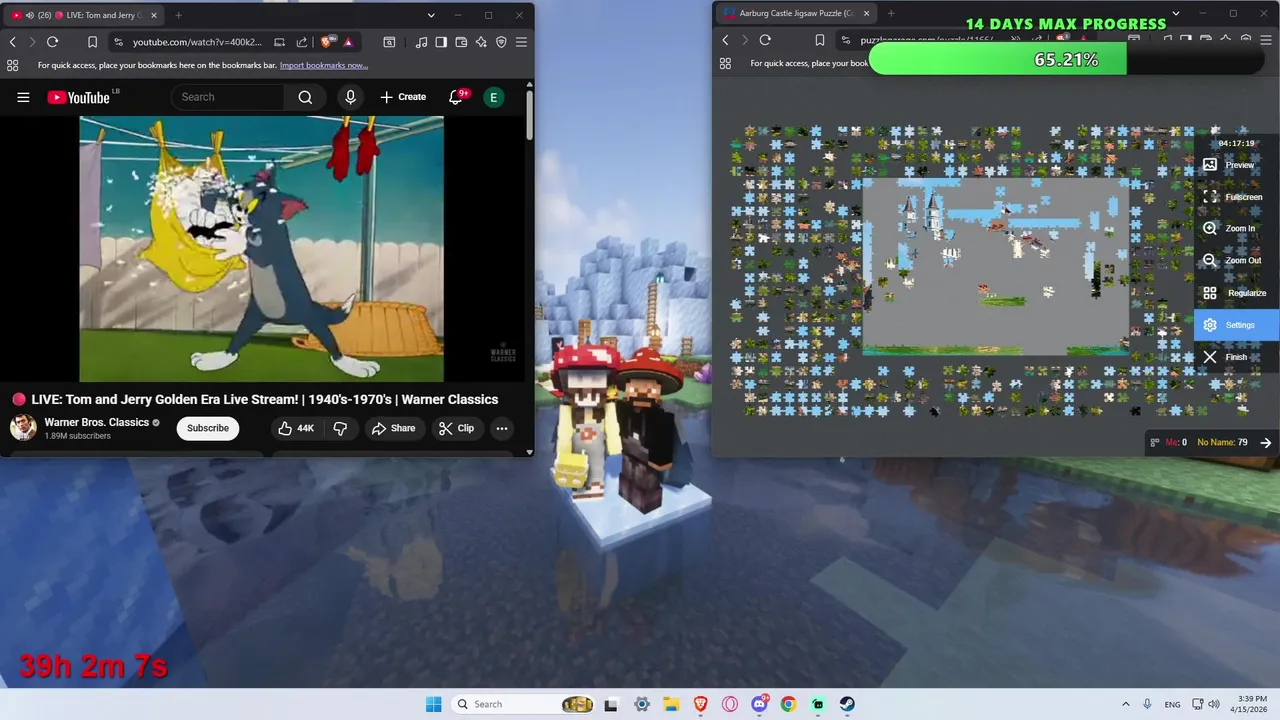Open the Warner Bros. Classics channel name
This screenshot has height=720, width=1280.
click(x=97, y=422)
